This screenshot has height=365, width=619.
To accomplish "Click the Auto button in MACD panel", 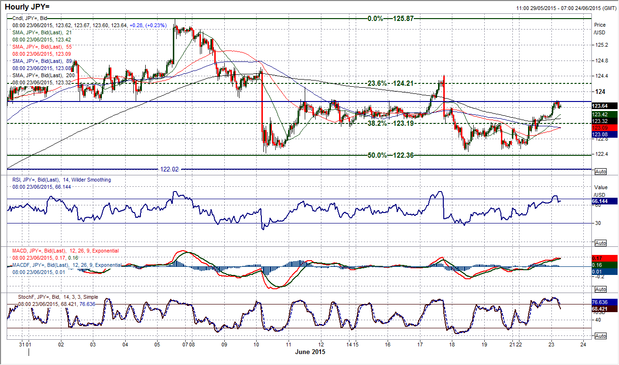I will pos(600,289).
